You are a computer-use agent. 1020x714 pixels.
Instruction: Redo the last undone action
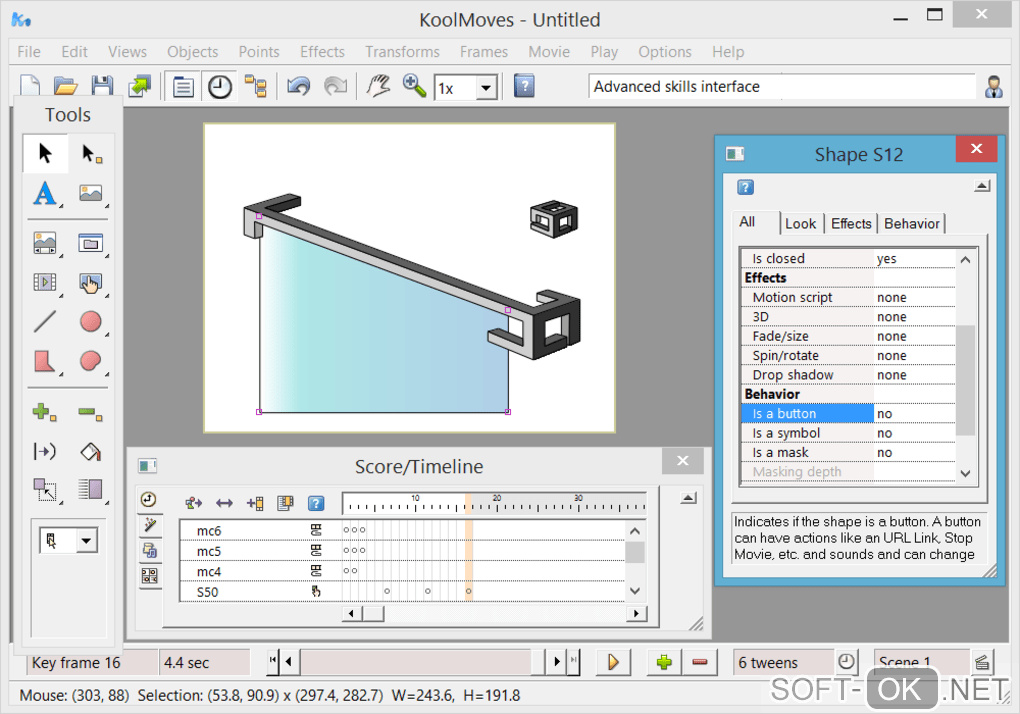[335, 86]
